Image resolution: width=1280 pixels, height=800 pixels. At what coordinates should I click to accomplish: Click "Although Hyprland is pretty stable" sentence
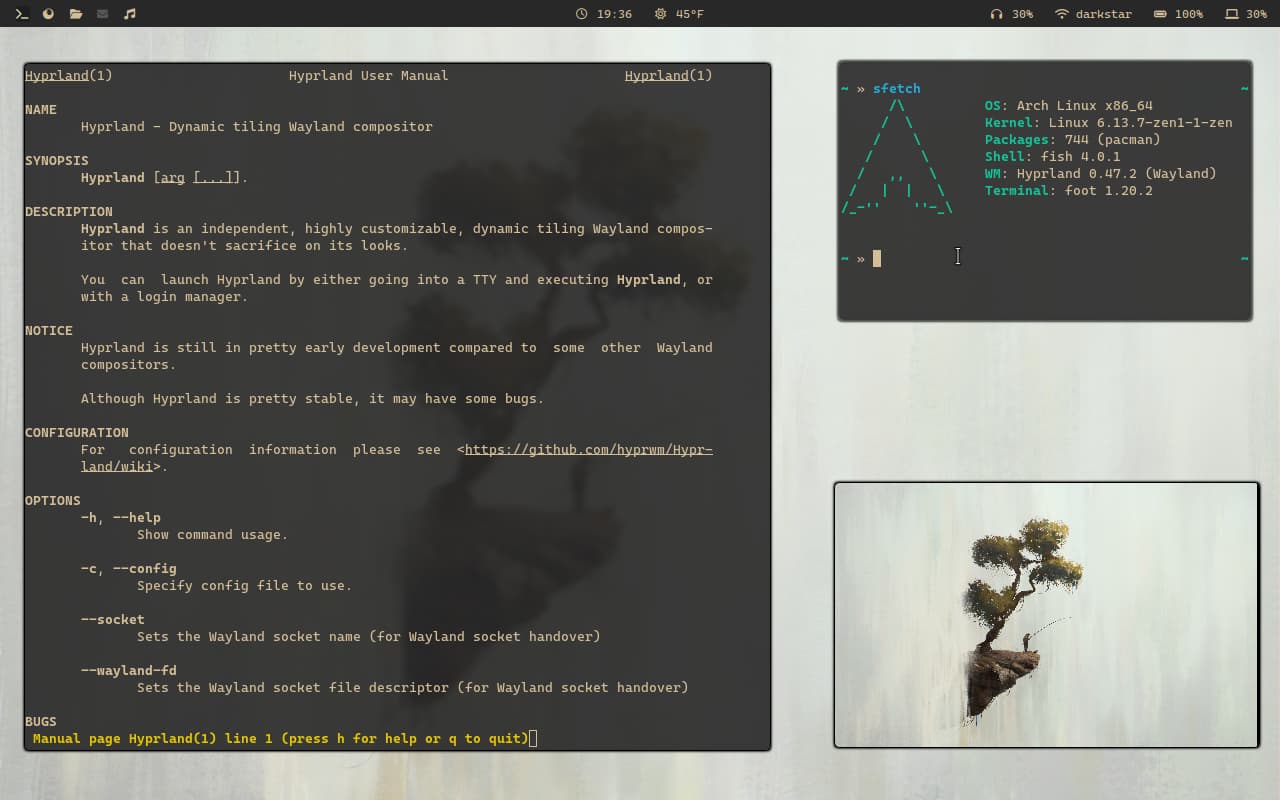(313, 399)
